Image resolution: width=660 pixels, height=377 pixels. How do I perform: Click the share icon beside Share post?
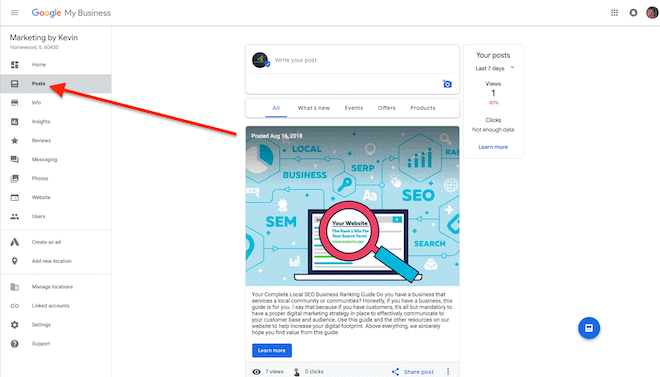coord(395,372)
